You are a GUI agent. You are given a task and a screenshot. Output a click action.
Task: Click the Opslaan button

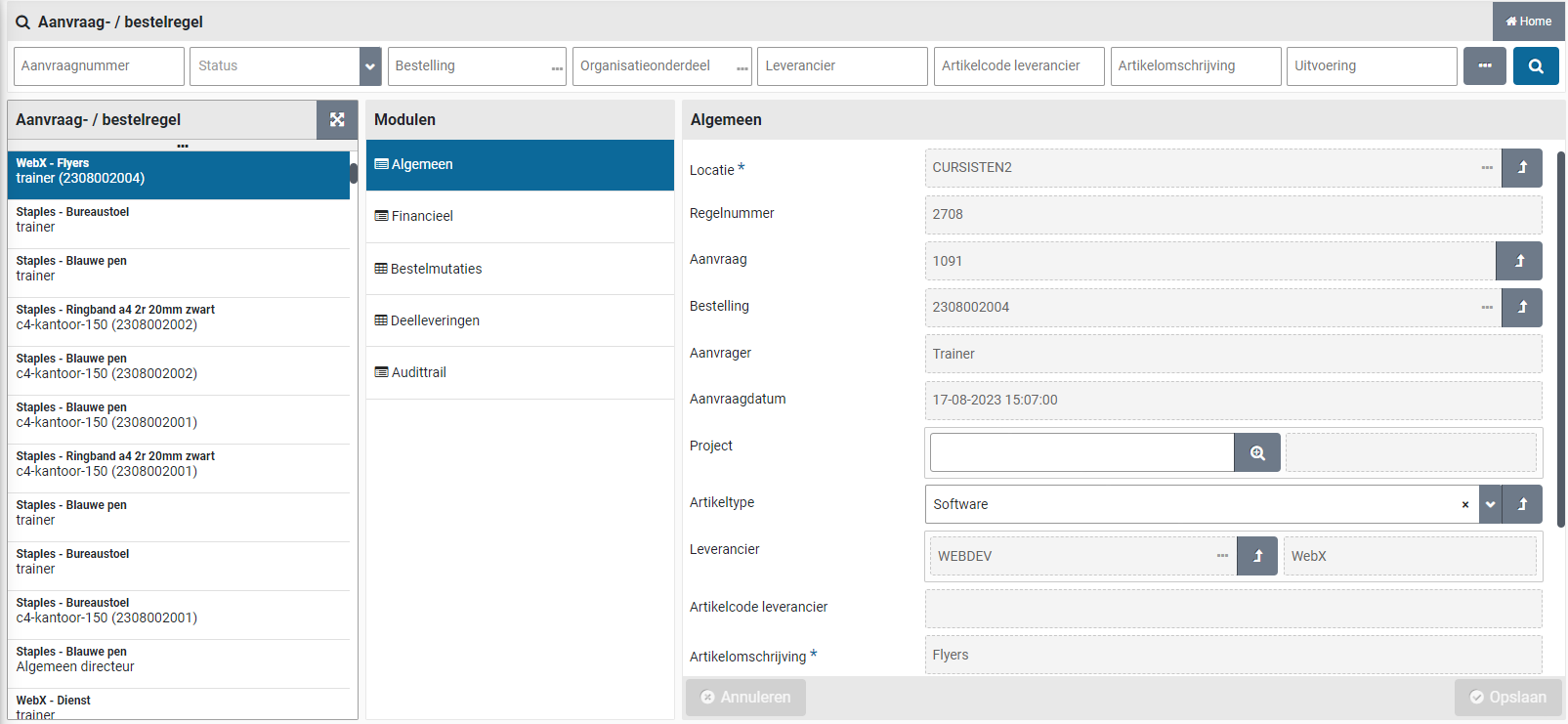(x=1507, y=697)
